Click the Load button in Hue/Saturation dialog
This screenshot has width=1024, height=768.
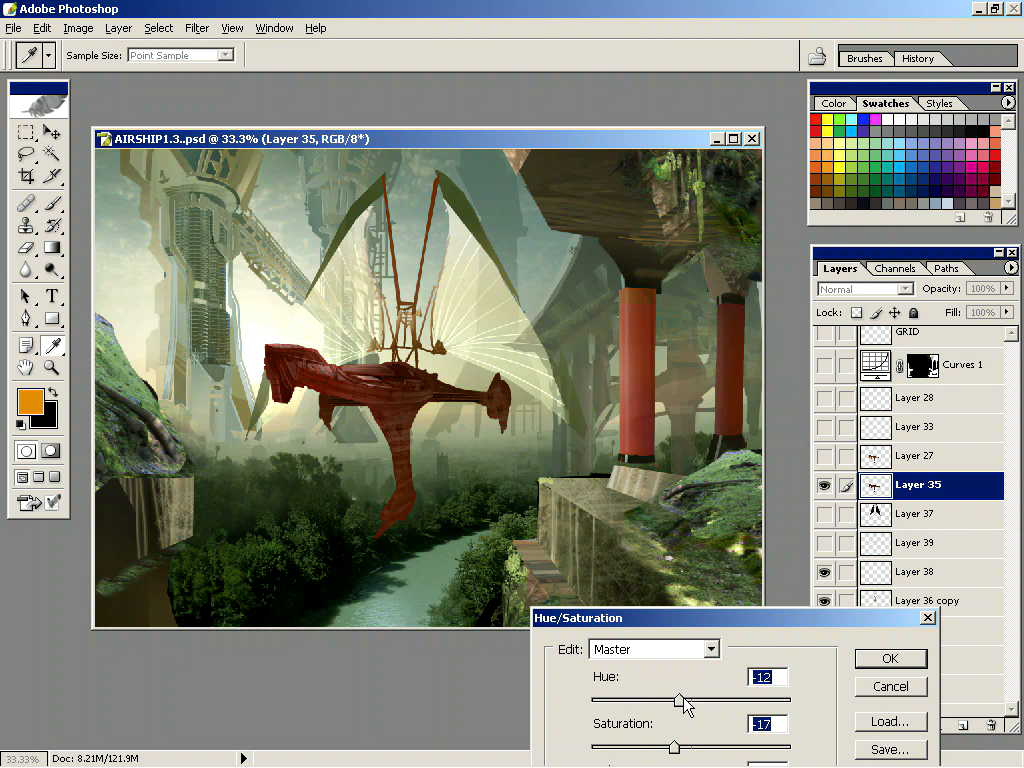pos(890,721)
